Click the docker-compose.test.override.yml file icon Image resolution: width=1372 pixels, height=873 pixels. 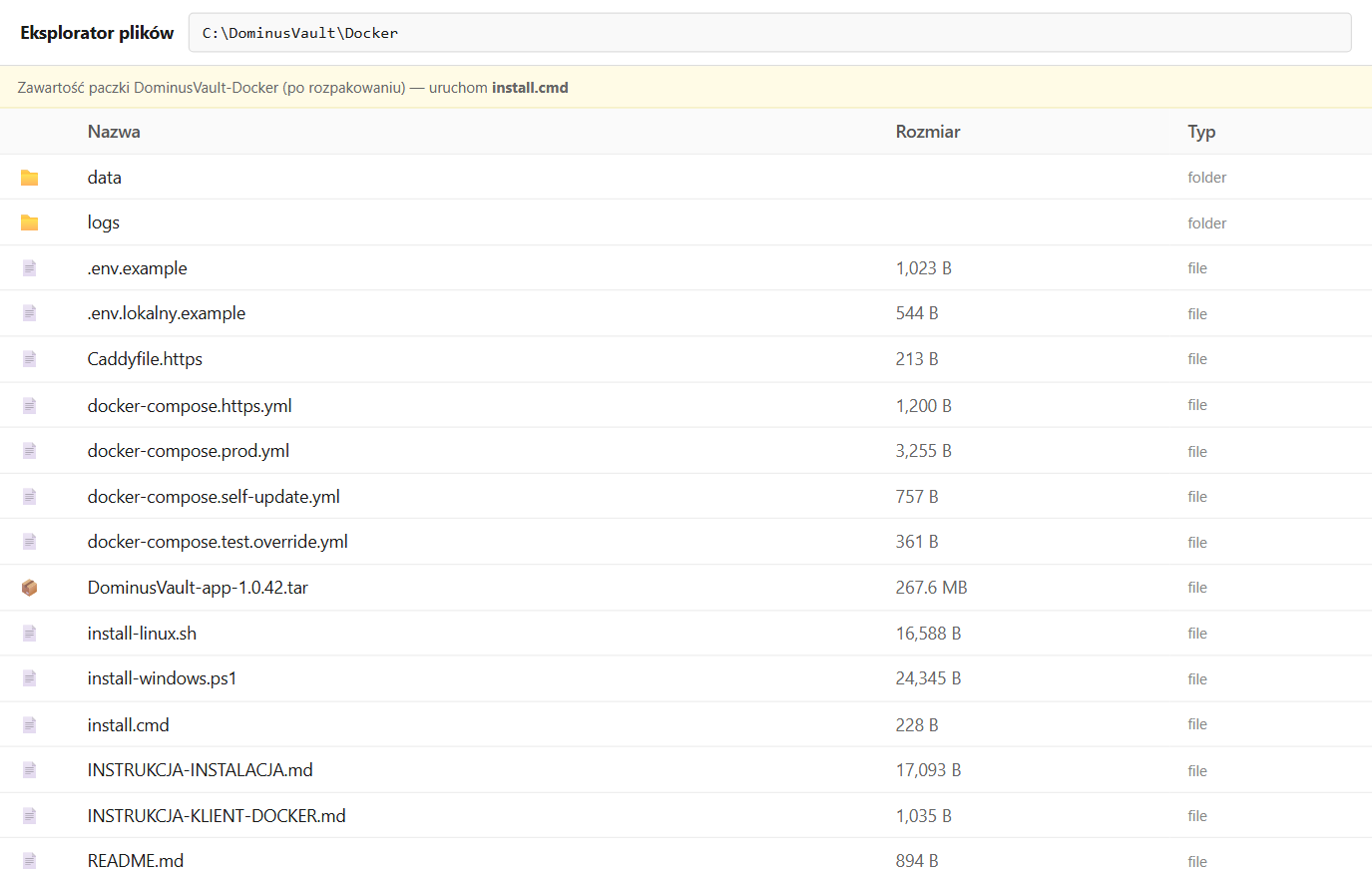pos(30,542)
